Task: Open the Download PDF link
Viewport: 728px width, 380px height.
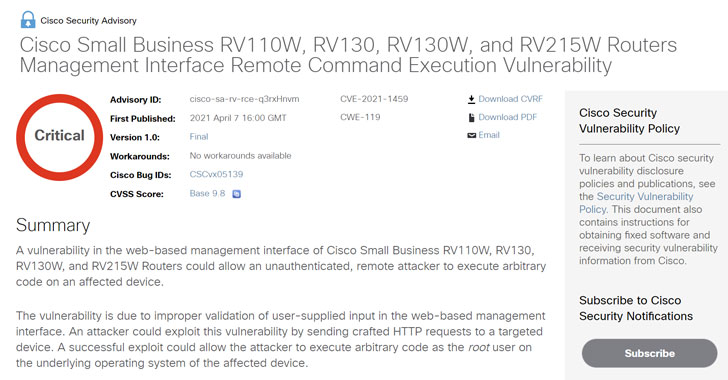Action: [507, 117]
